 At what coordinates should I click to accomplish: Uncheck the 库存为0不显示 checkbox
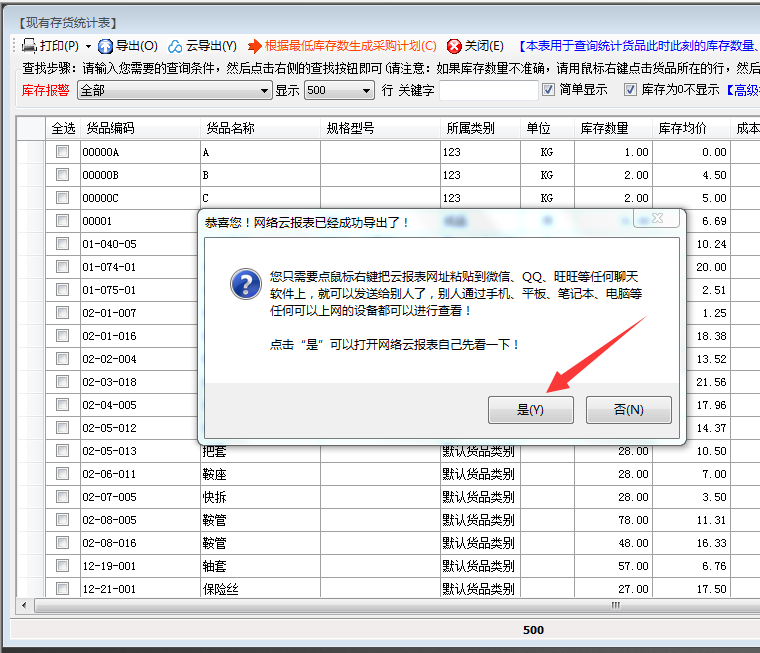point(630,89)
